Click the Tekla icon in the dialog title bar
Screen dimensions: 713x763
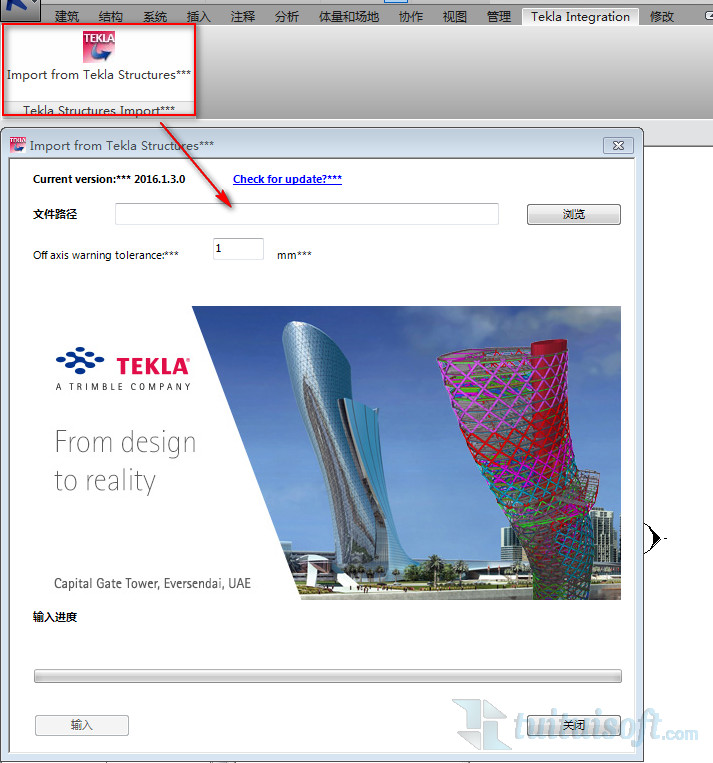(18, 145)
